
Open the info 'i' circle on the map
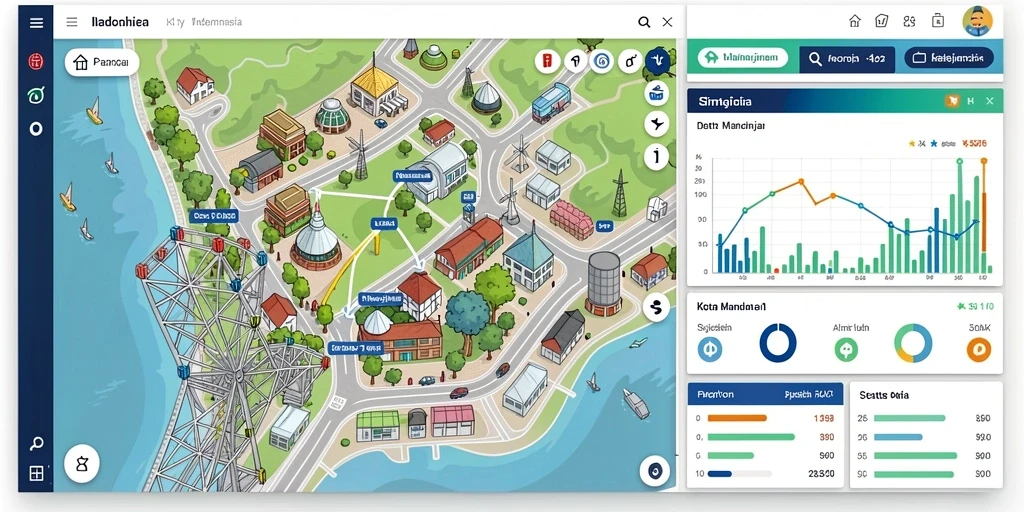[x=656, y=157]
